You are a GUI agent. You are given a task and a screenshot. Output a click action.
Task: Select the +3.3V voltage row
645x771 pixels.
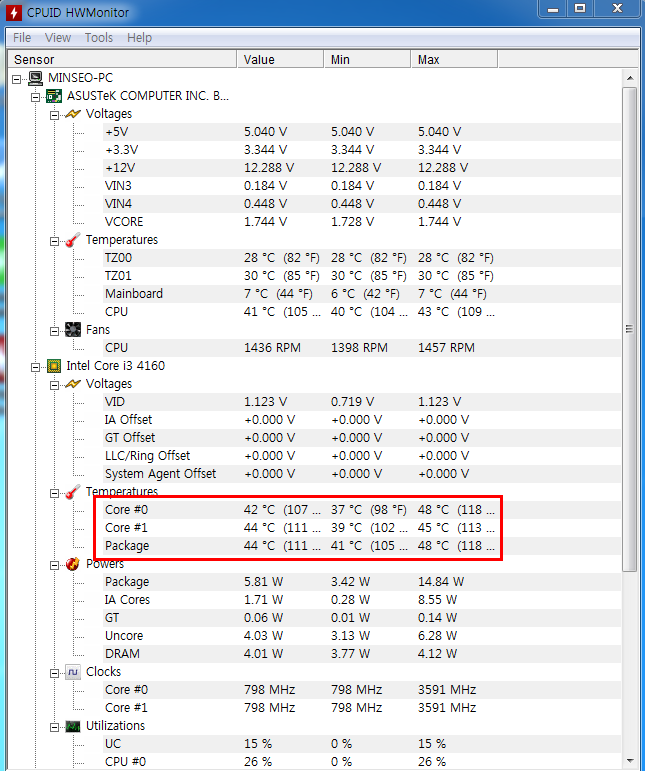pyautogui.click(x=362, y=149)
